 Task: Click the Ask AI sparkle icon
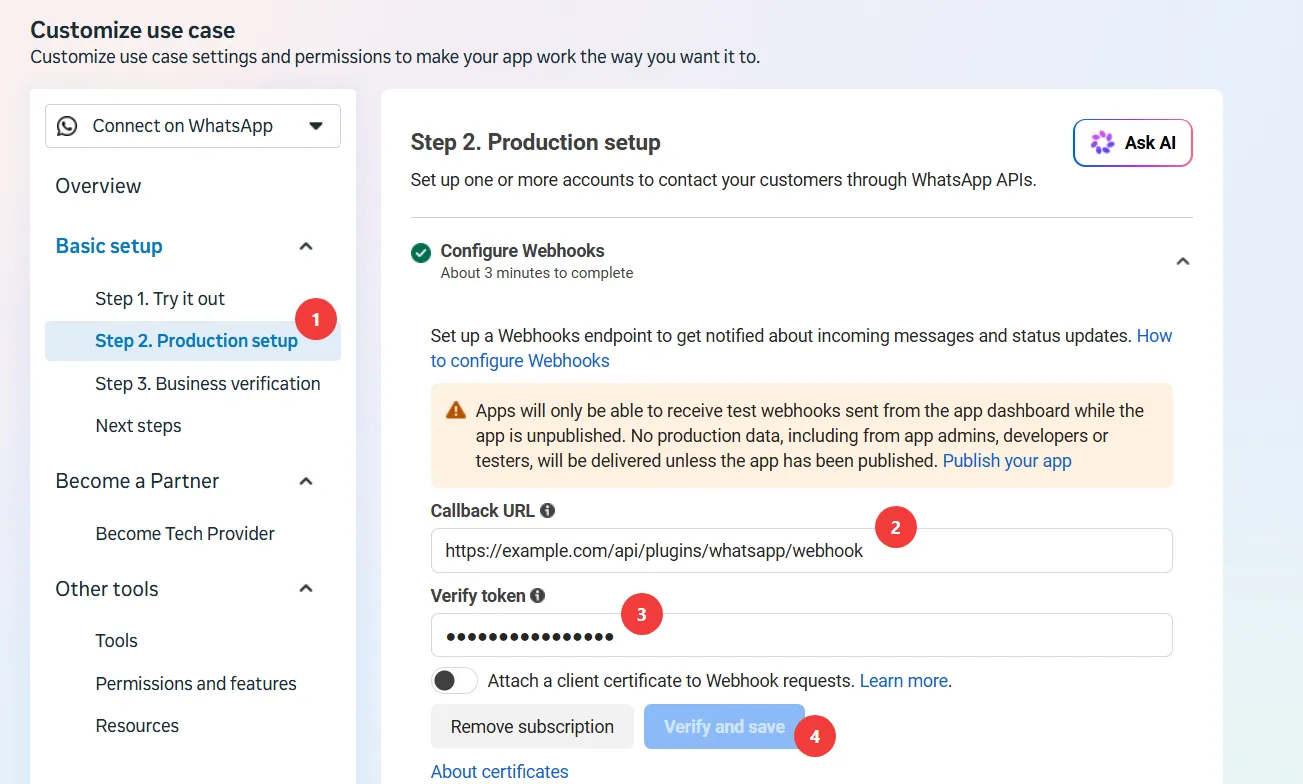[x=1102, y=143]
